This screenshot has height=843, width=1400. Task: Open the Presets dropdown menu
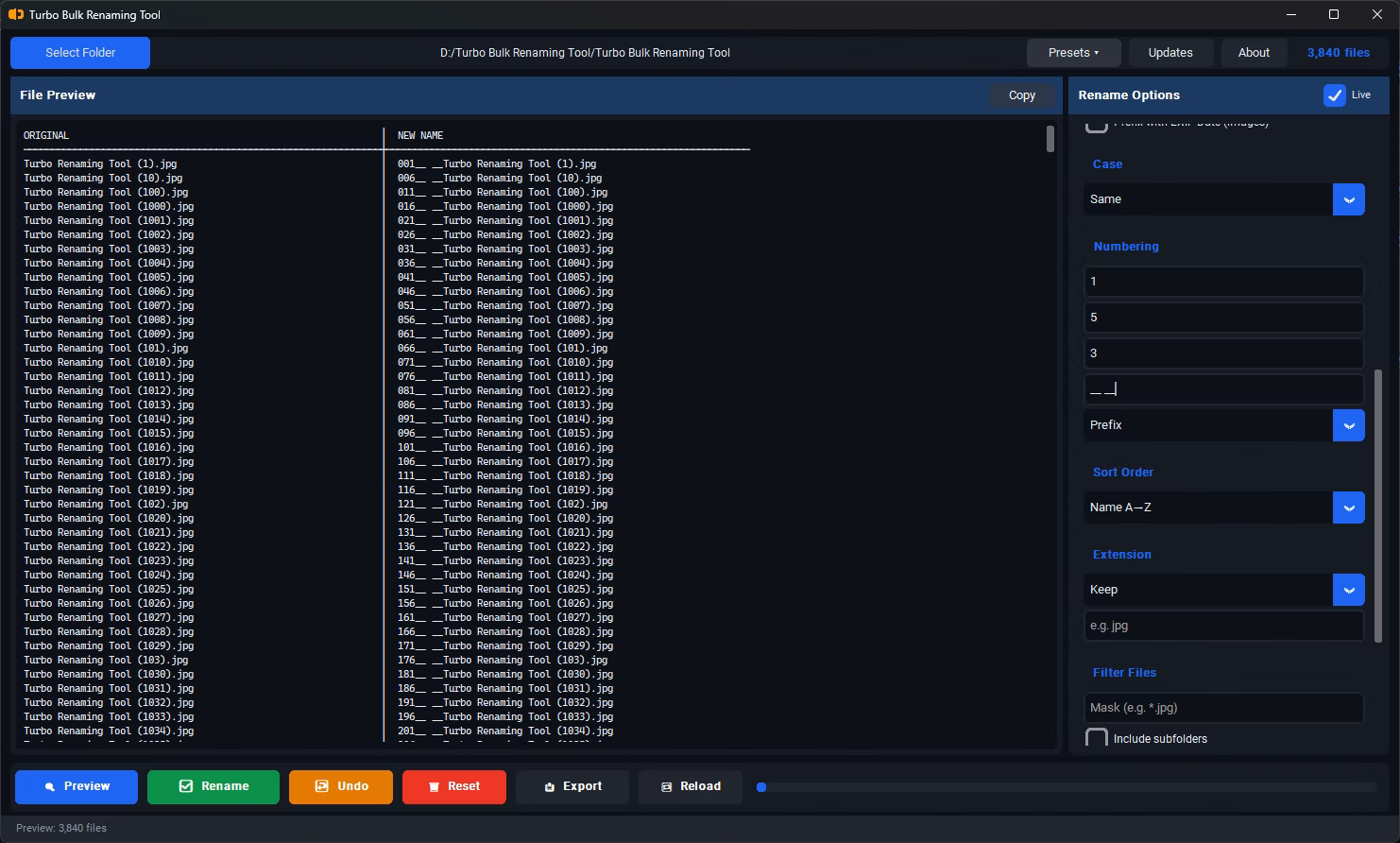[1073, 53]
